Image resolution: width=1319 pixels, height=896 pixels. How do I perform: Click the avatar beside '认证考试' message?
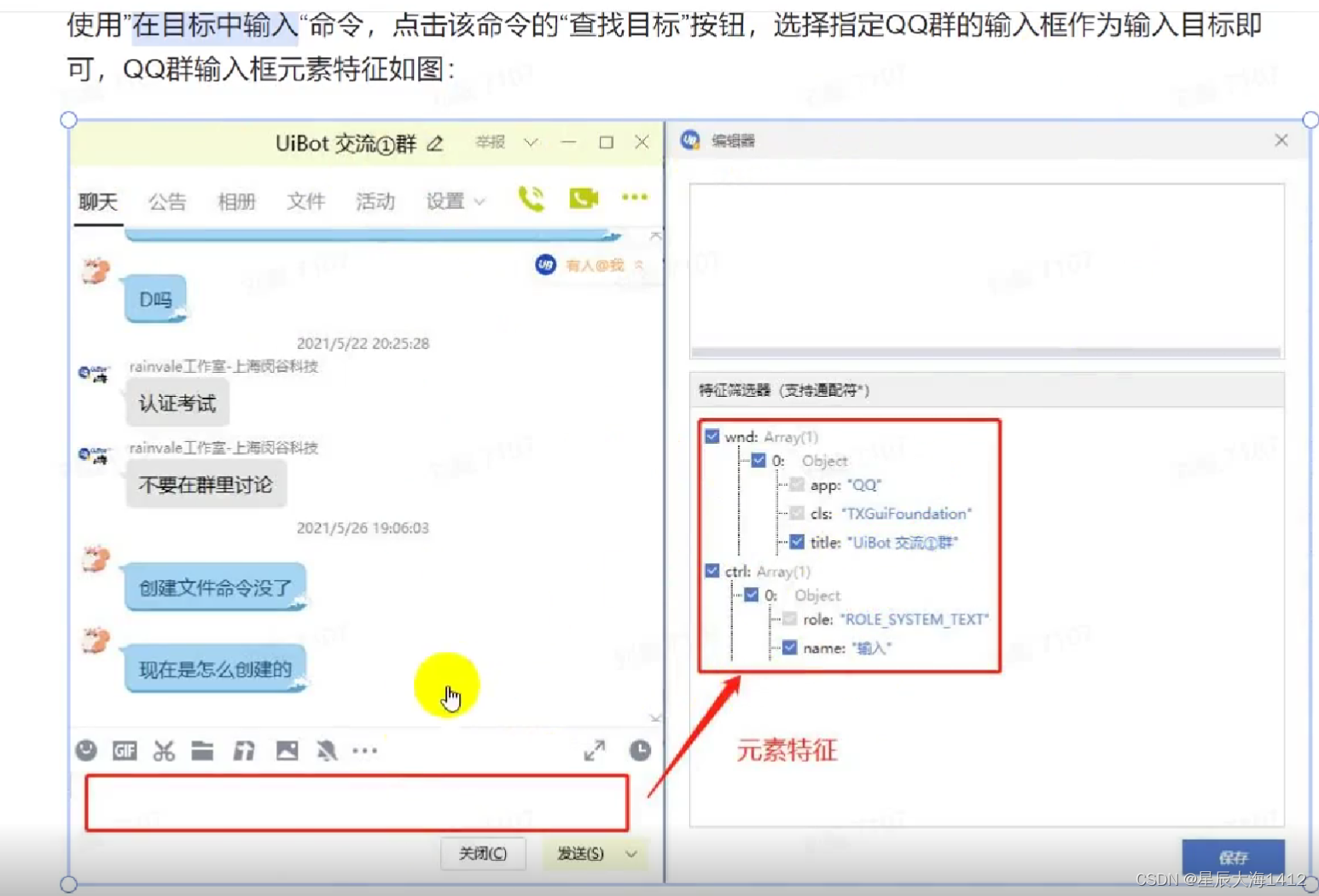[94, 374]
